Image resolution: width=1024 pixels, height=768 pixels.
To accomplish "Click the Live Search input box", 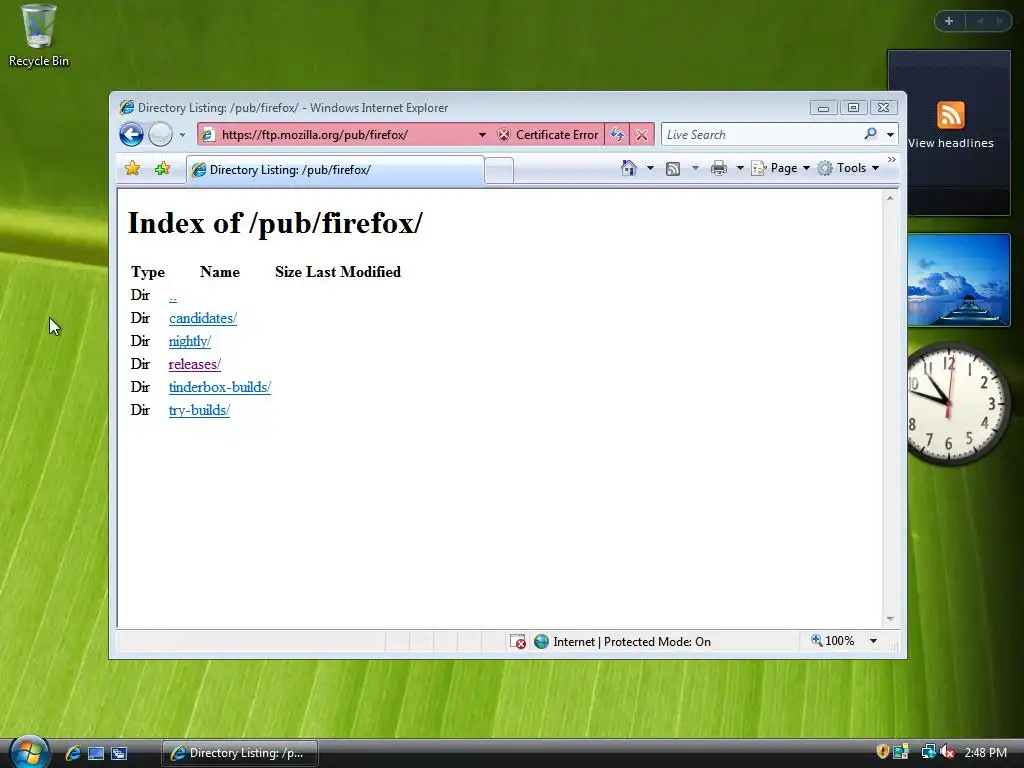I will pos(761,135).
